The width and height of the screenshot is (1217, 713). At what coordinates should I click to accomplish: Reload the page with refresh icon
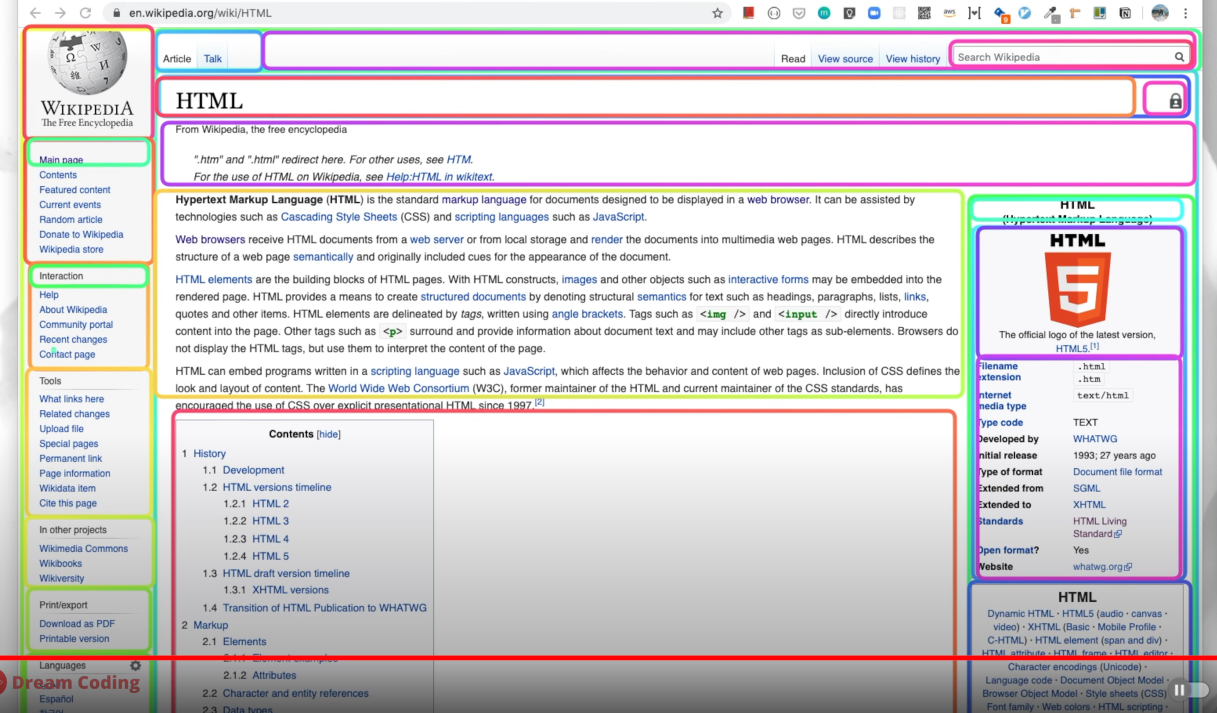tap(85, 13)
